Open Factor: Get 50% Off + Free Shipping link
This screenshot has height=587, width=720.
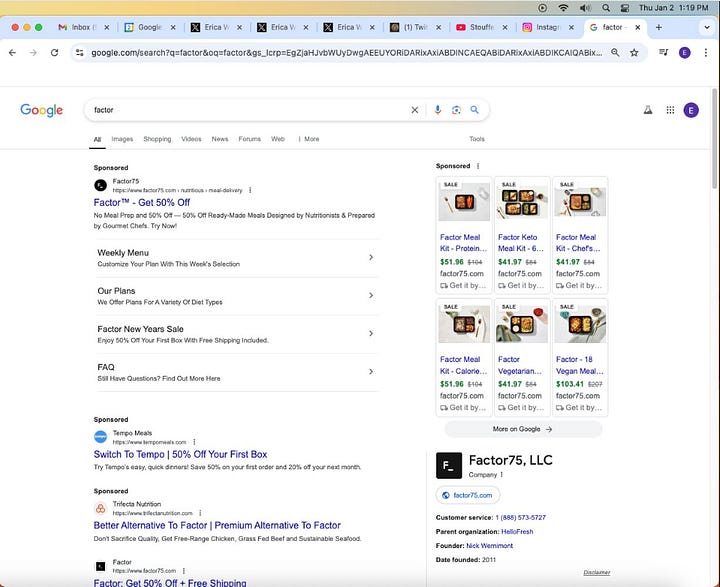[169, 582]
